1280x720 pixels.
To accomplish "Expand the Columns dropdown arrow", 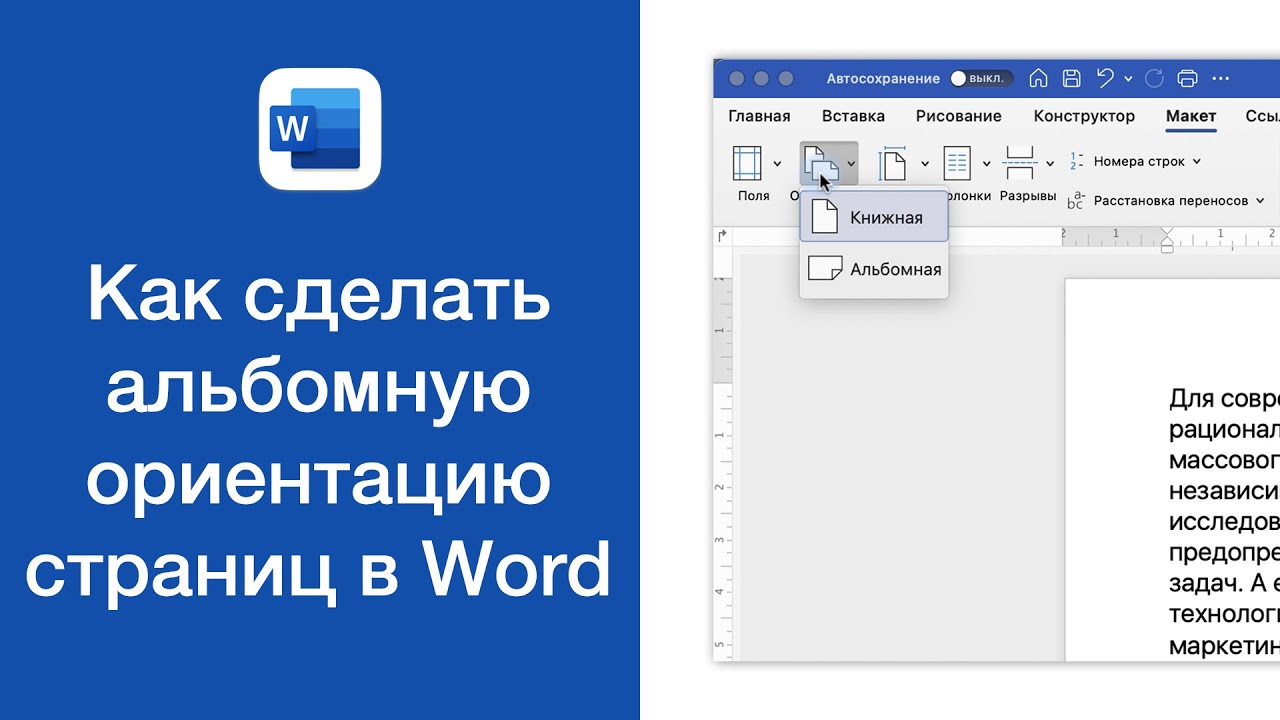I will pos(986,163).
